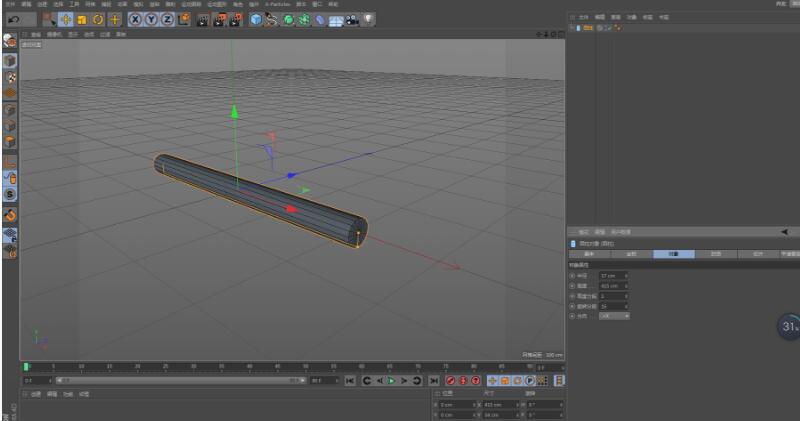Click the radius field's spinner arrows
Viewport: 800px width, 421px height.
click(628, 275)
